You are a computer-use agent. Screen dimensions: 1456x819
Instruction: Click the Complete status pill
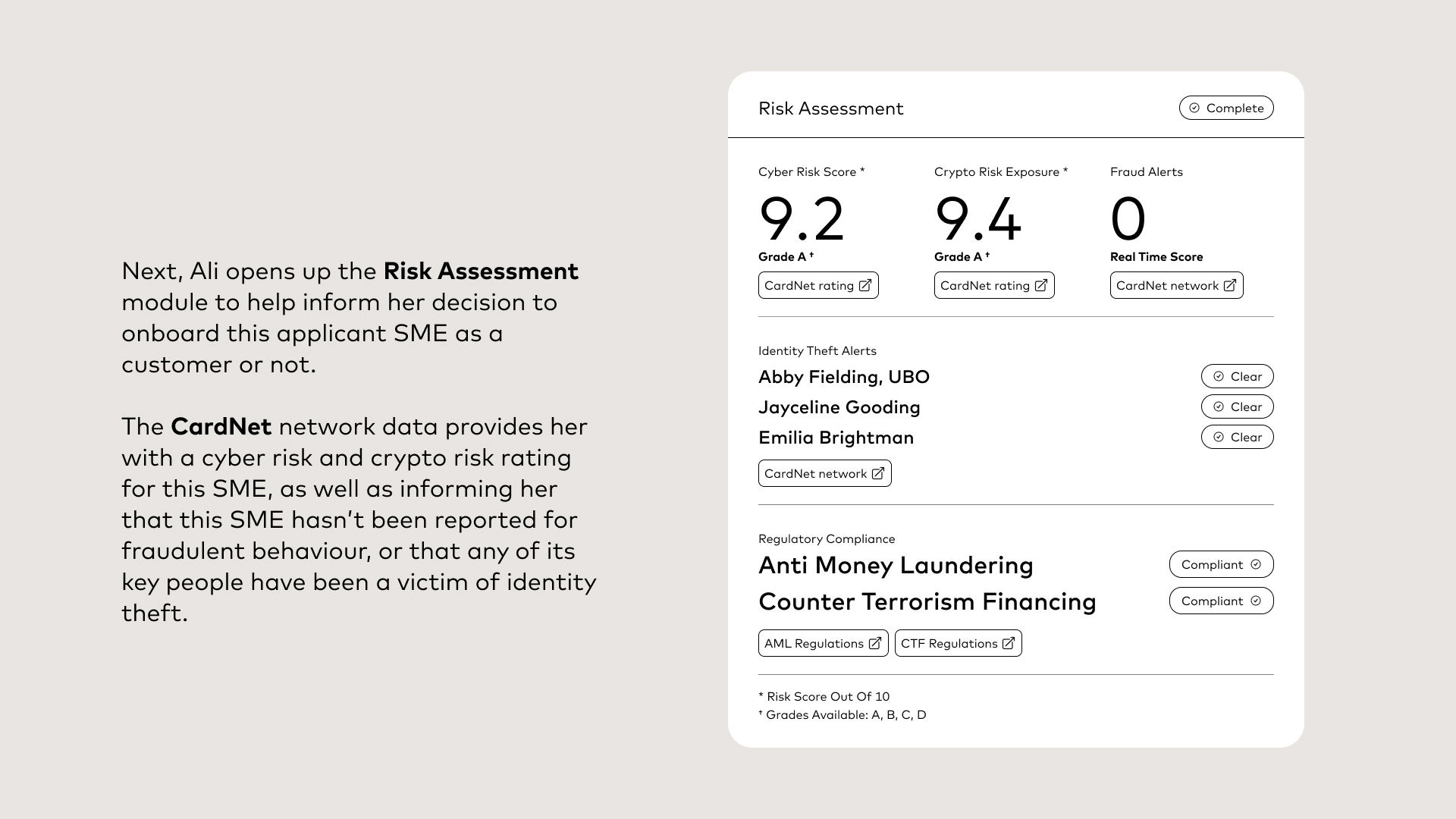tap(1225, 108)
